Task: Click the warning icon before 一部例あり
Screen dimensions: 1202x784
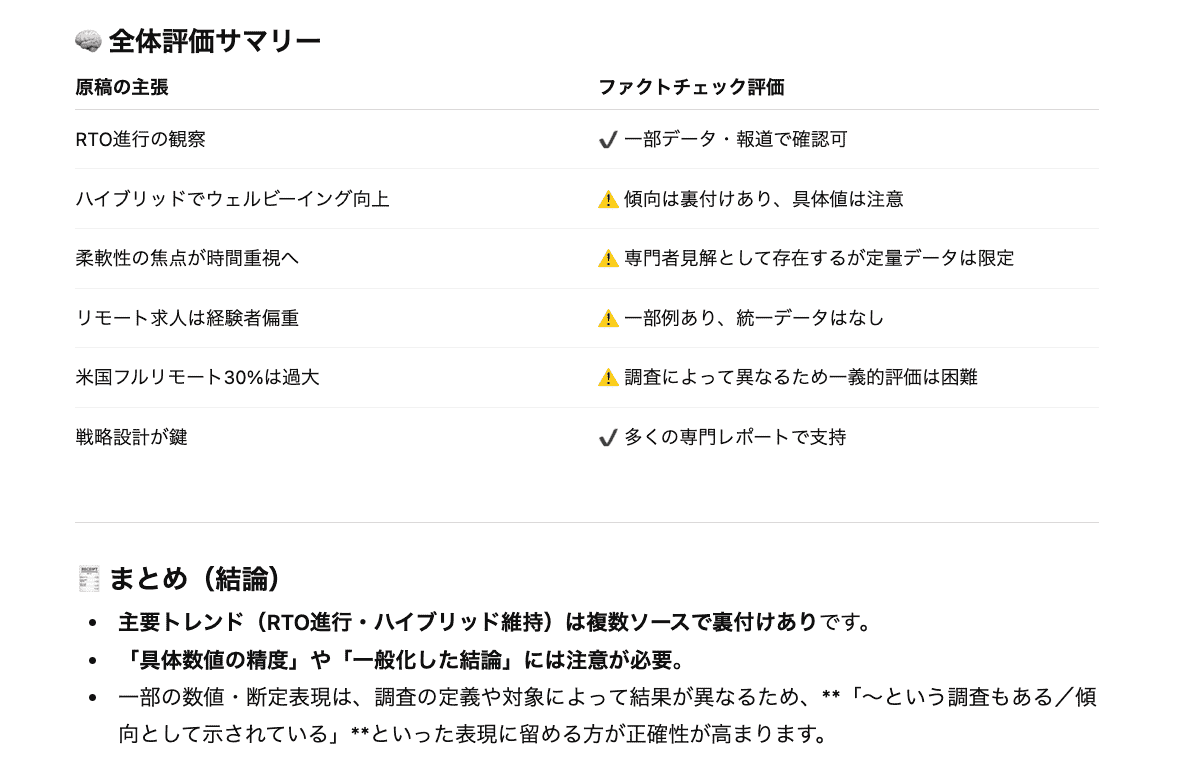Action: (x=608, y=319)
